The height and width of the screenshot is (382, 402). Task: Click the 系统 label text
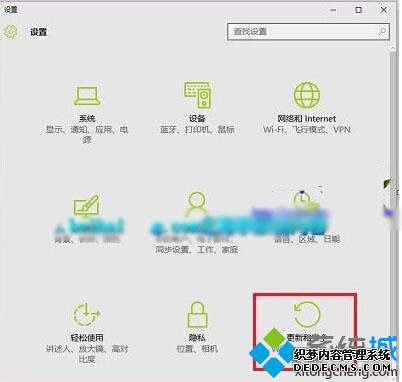[87, 118]
